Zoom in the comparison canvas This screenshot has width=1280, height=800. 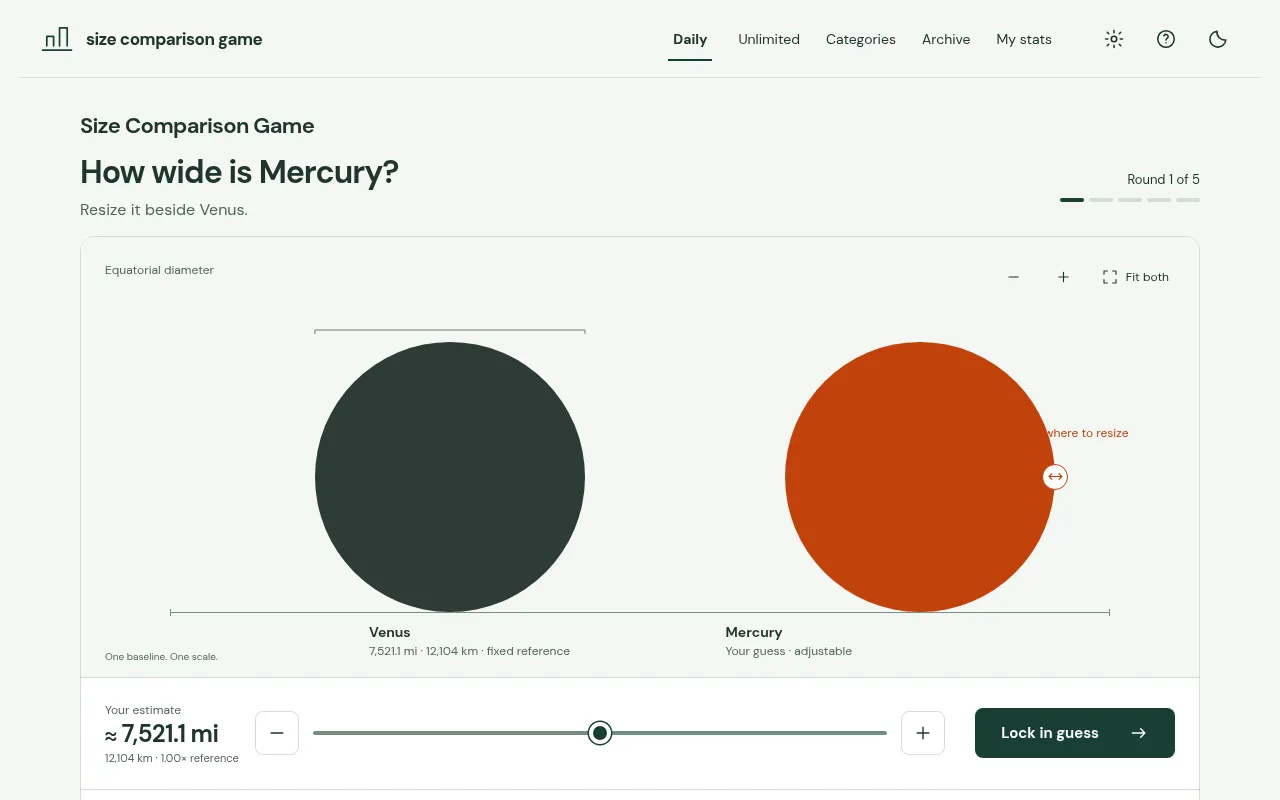coord(1063,277)
